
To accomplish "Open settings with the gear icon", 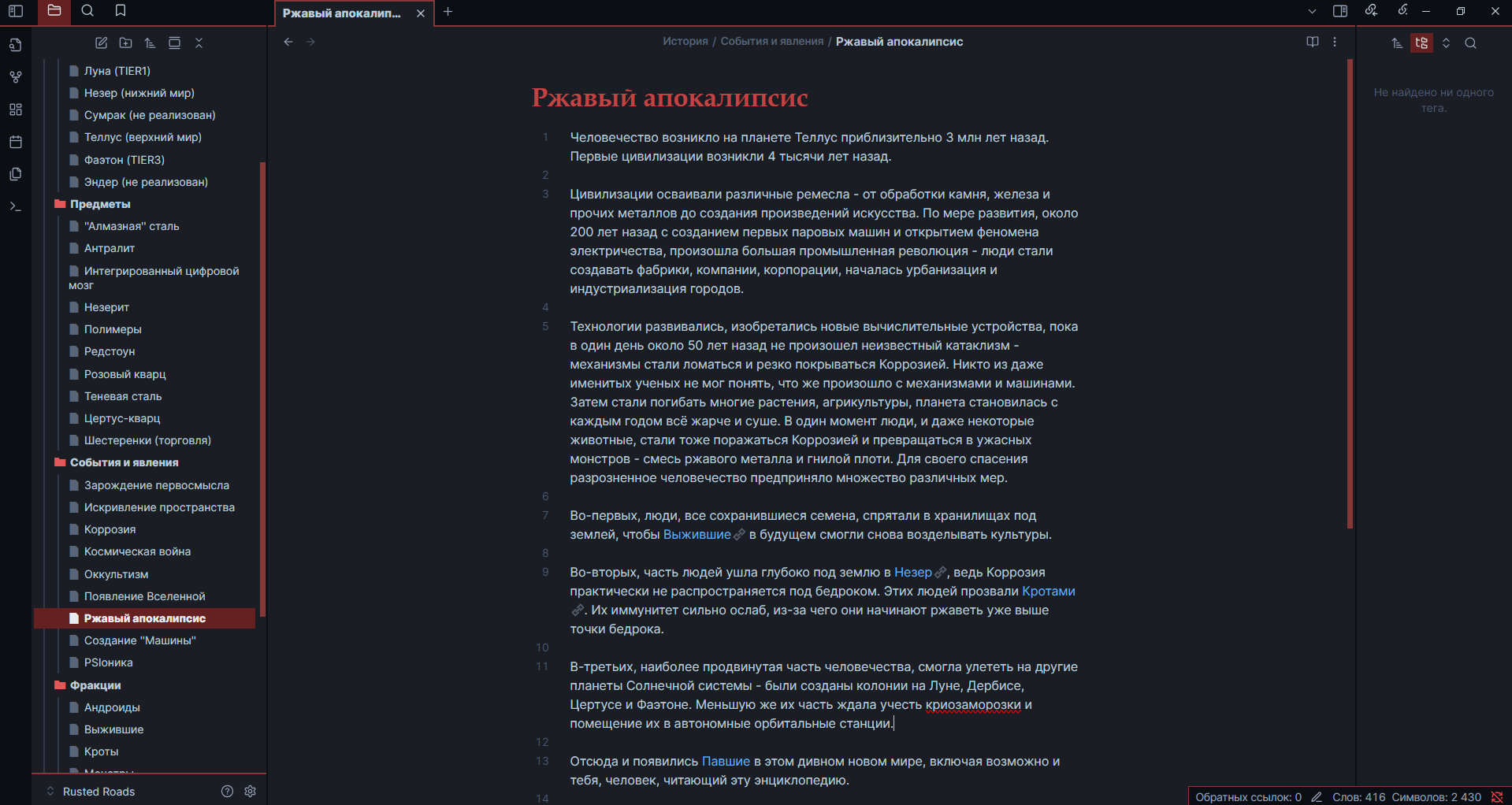I will point(251,792).
